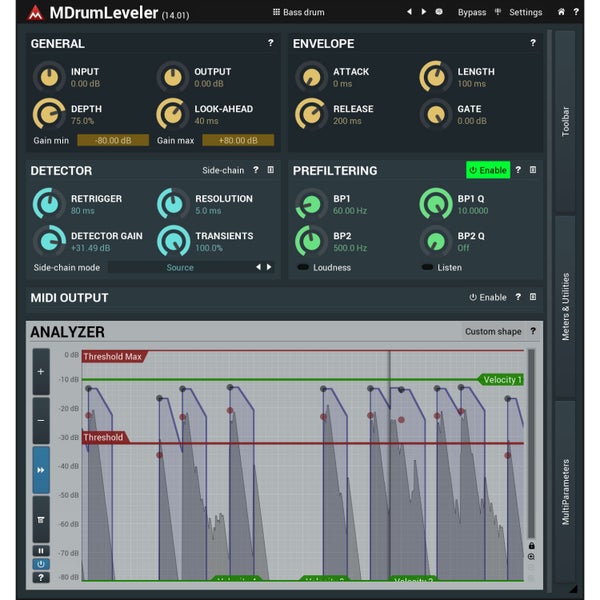Disable Prefiltering with green Enable button
This screenshot has height=600, width=600.
488,170
